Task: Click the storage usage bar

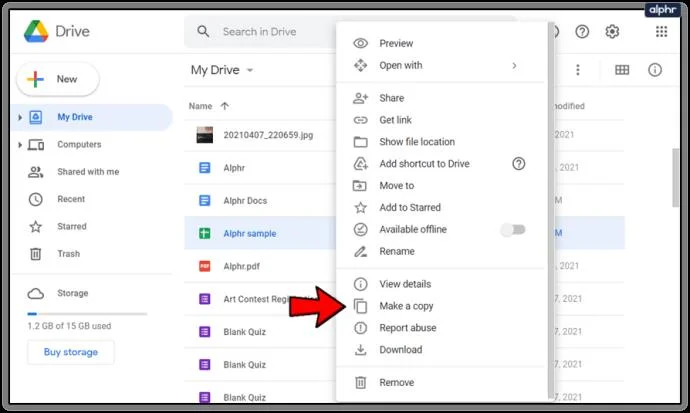Action: (x=87, y=314)
